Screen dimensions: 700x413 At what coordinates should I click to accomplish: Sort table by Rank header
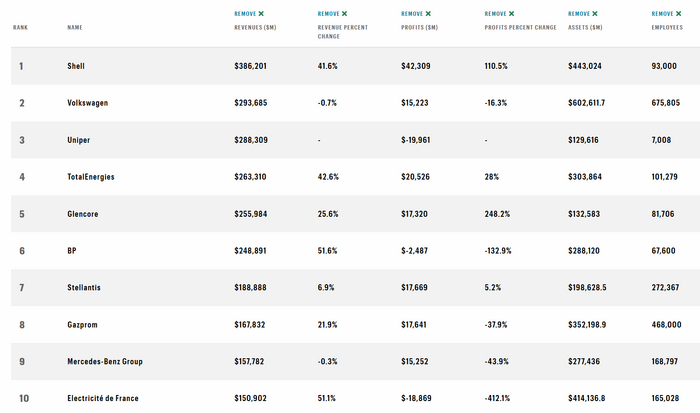coord(20,28)
